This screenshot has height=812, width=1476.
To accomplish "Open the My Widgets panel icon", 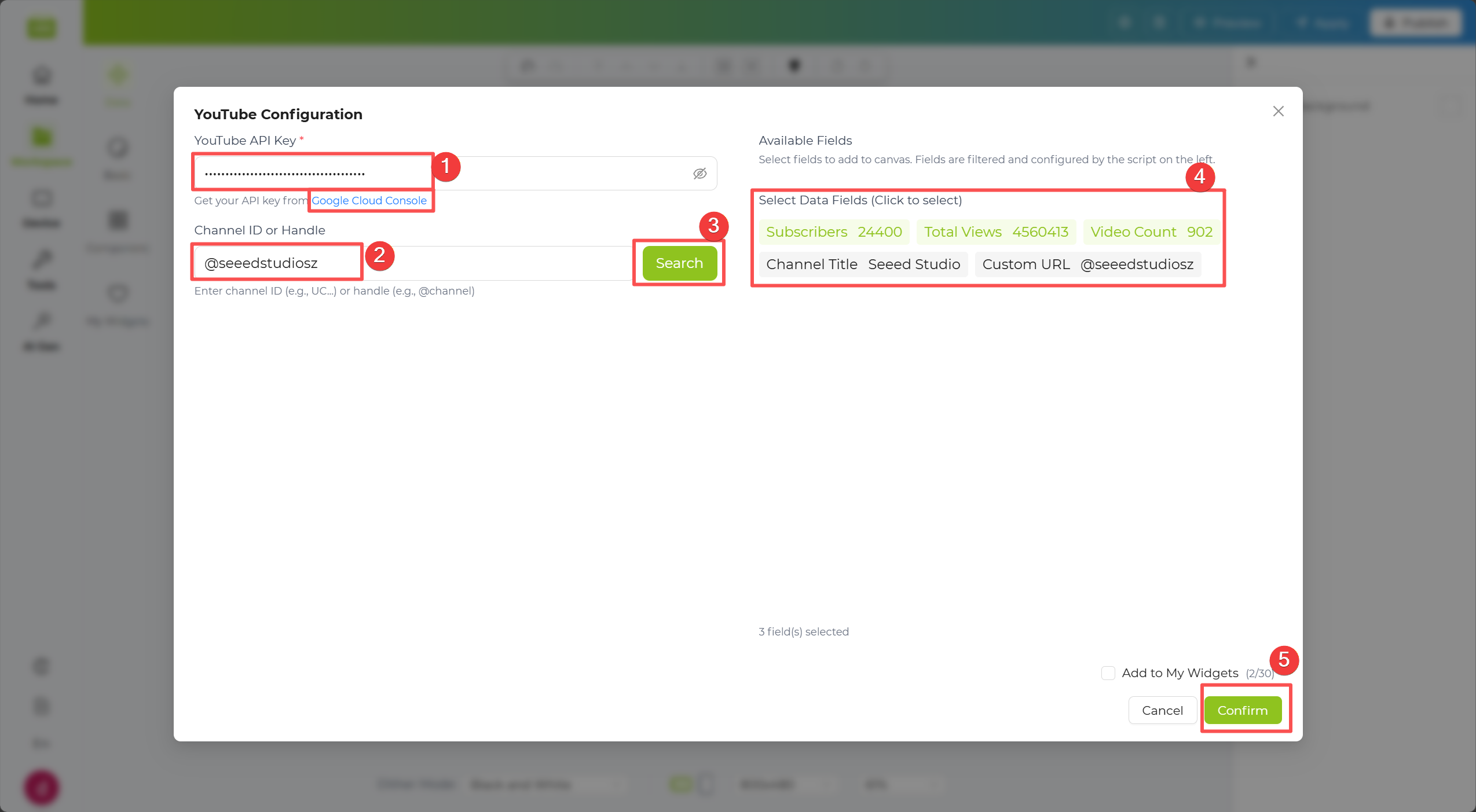I will point(118,304).
